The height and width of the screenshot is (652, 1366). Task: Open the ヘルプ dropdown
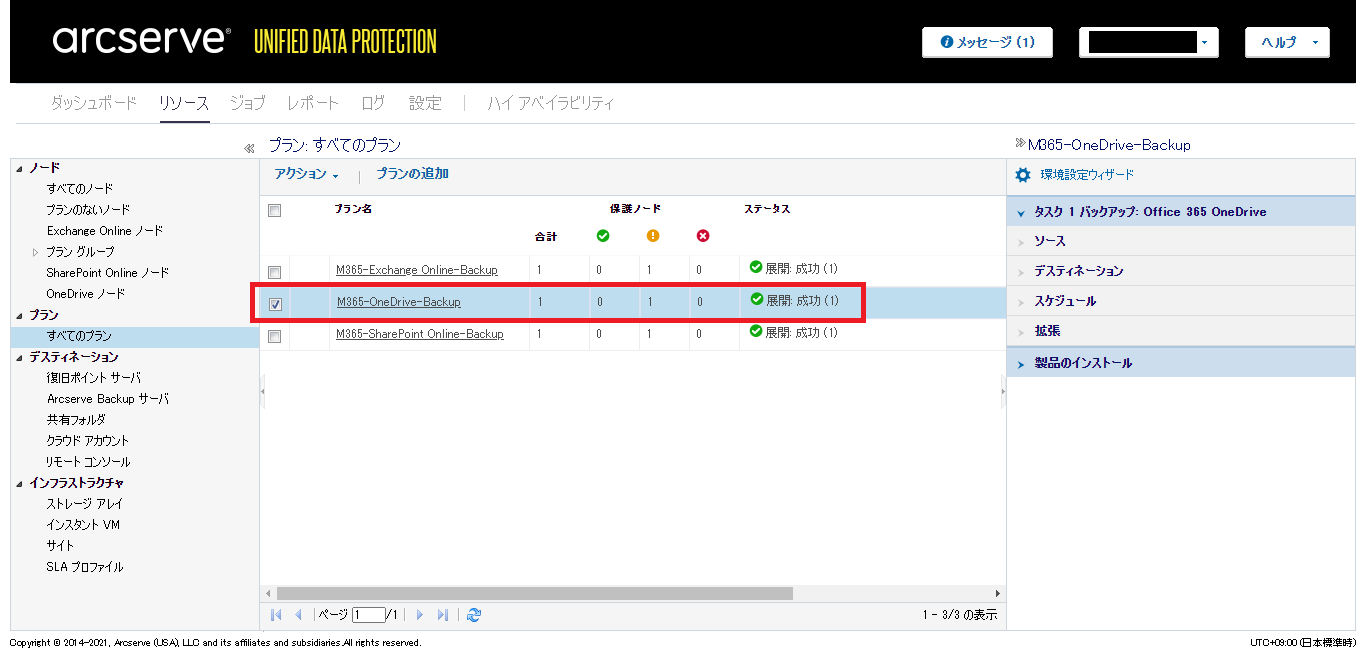click(x=1287, y=42)
